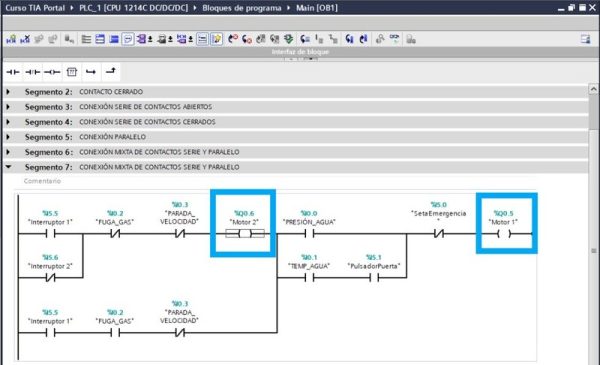Open PLC_1 breadcrumb item
This screenshot has height=365, width=600.
134,8
